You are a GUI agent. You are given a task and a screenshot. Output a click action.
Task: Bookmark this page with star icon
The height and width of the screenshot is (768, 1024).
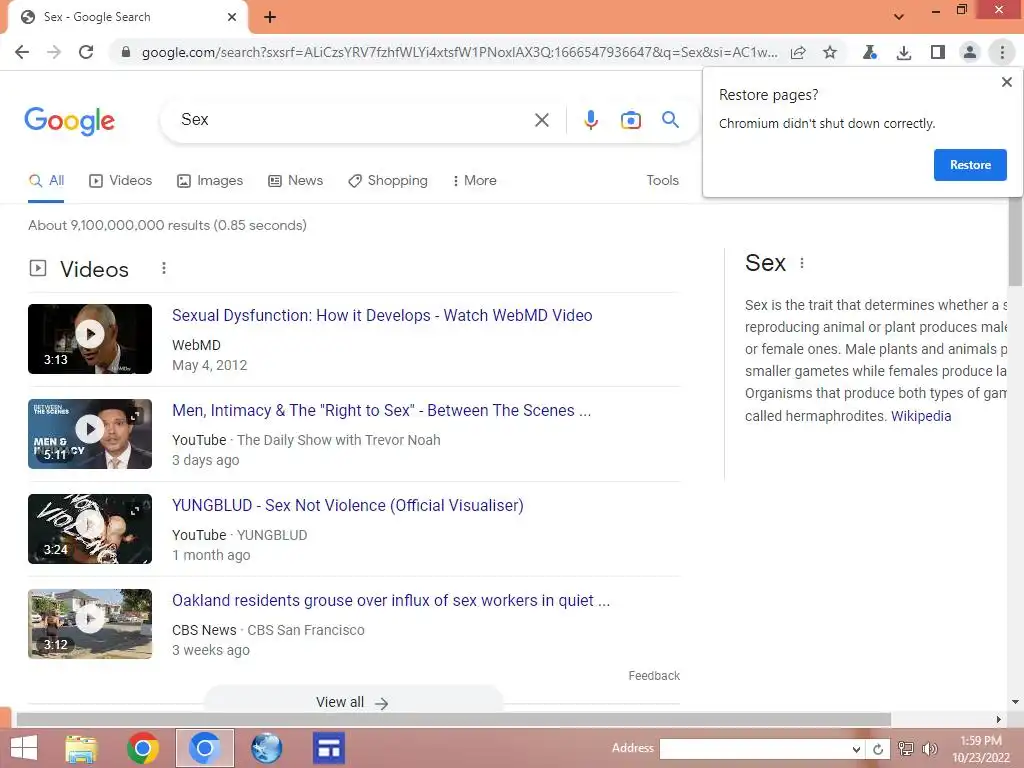pos(830,52)
